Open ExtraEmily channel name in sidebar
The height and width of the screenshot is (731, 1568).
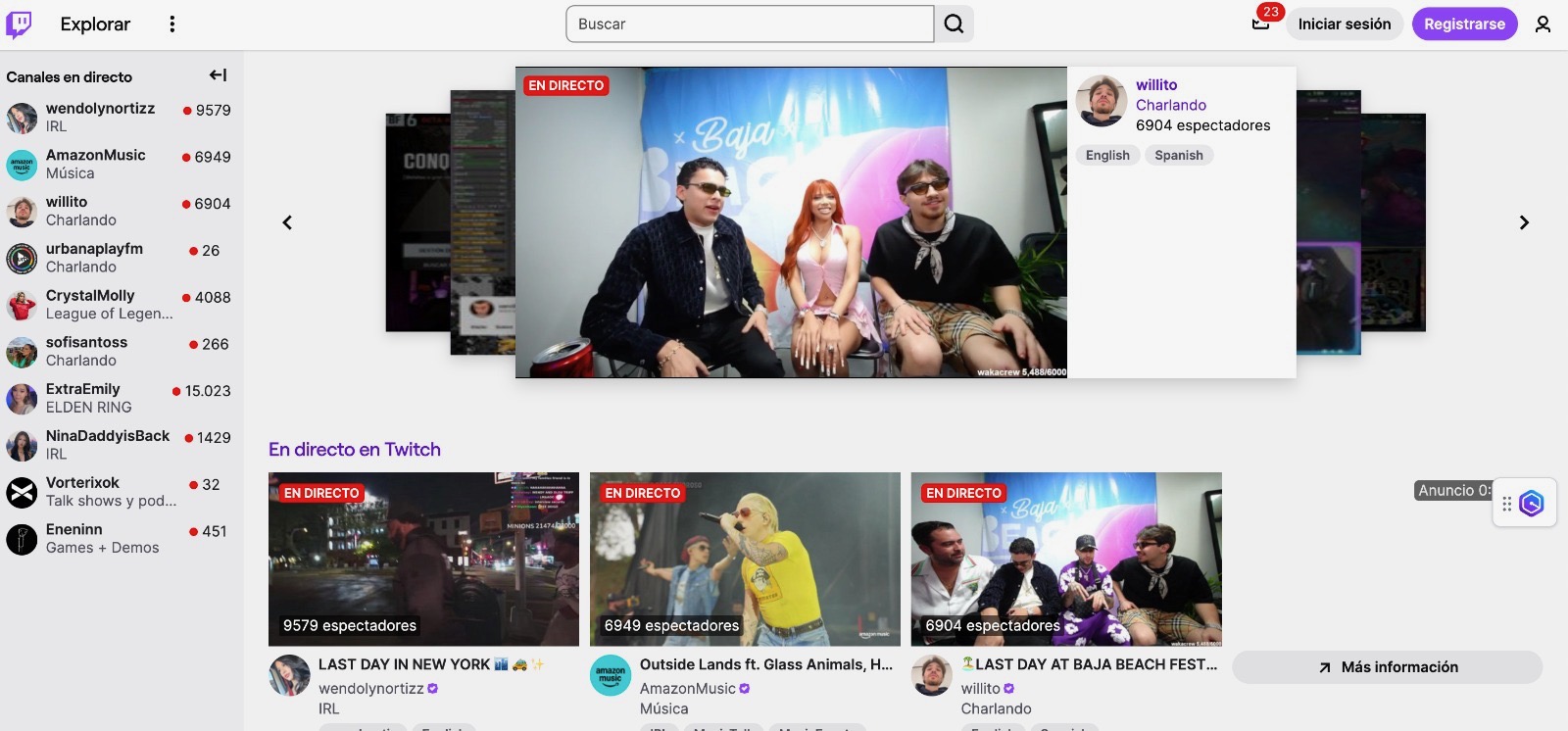[x=83, y=389]
